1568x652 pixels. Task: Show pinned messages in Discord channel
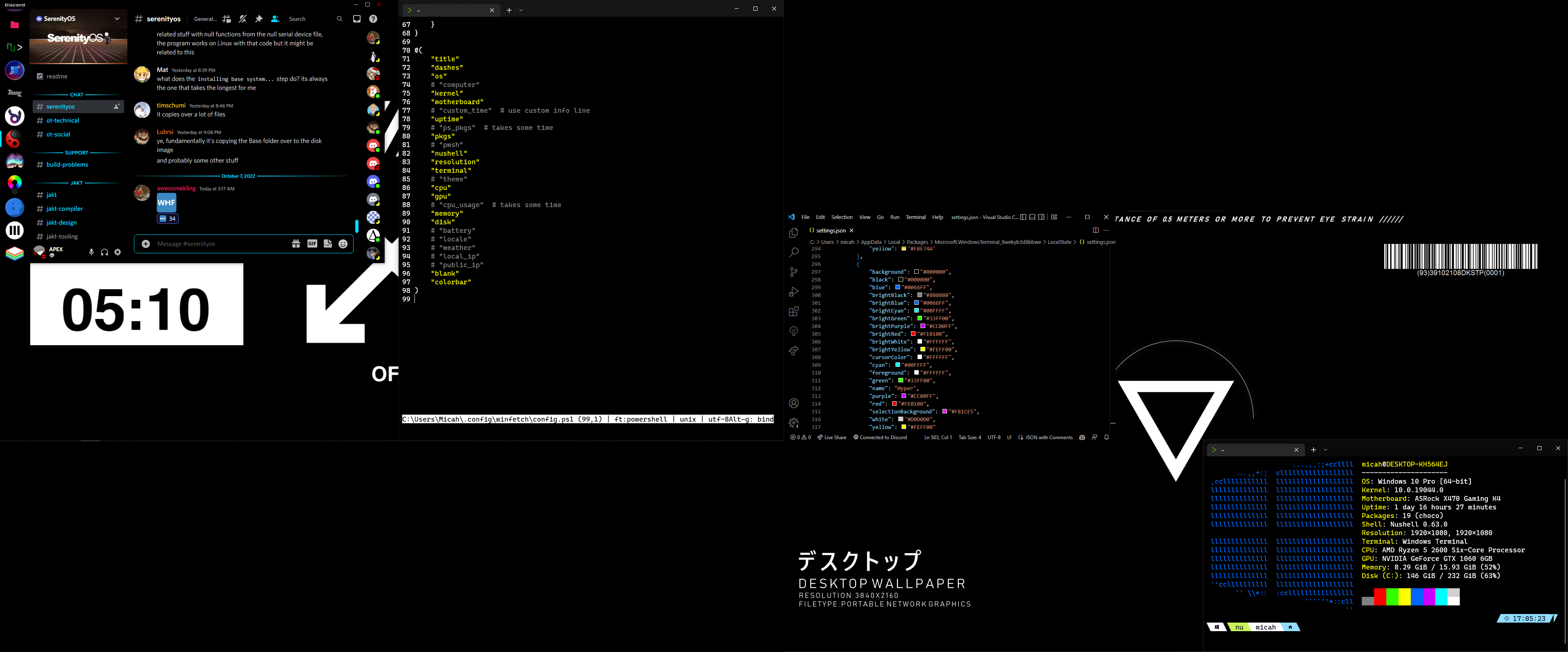259,19
